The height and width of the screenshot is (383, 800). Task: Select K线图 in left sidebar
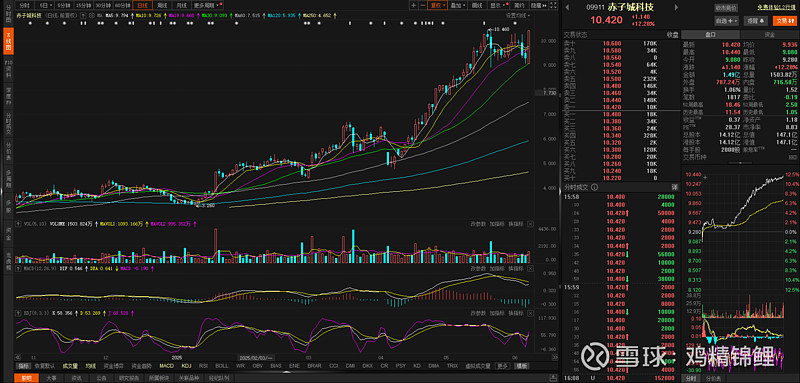pyautogui.click(x=8, y=41)
